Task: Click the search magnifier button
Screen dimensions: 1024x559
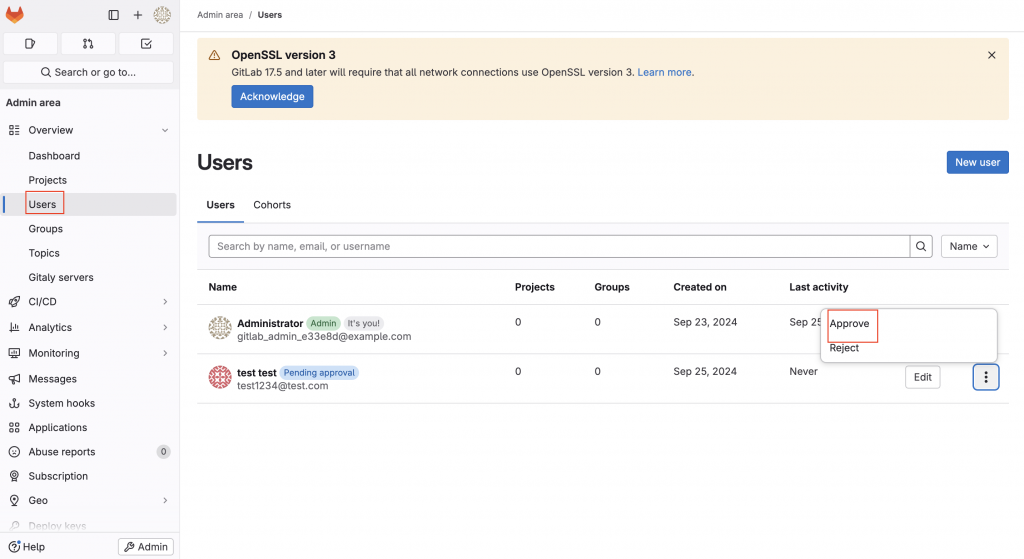Action: [x=921, y=246]
